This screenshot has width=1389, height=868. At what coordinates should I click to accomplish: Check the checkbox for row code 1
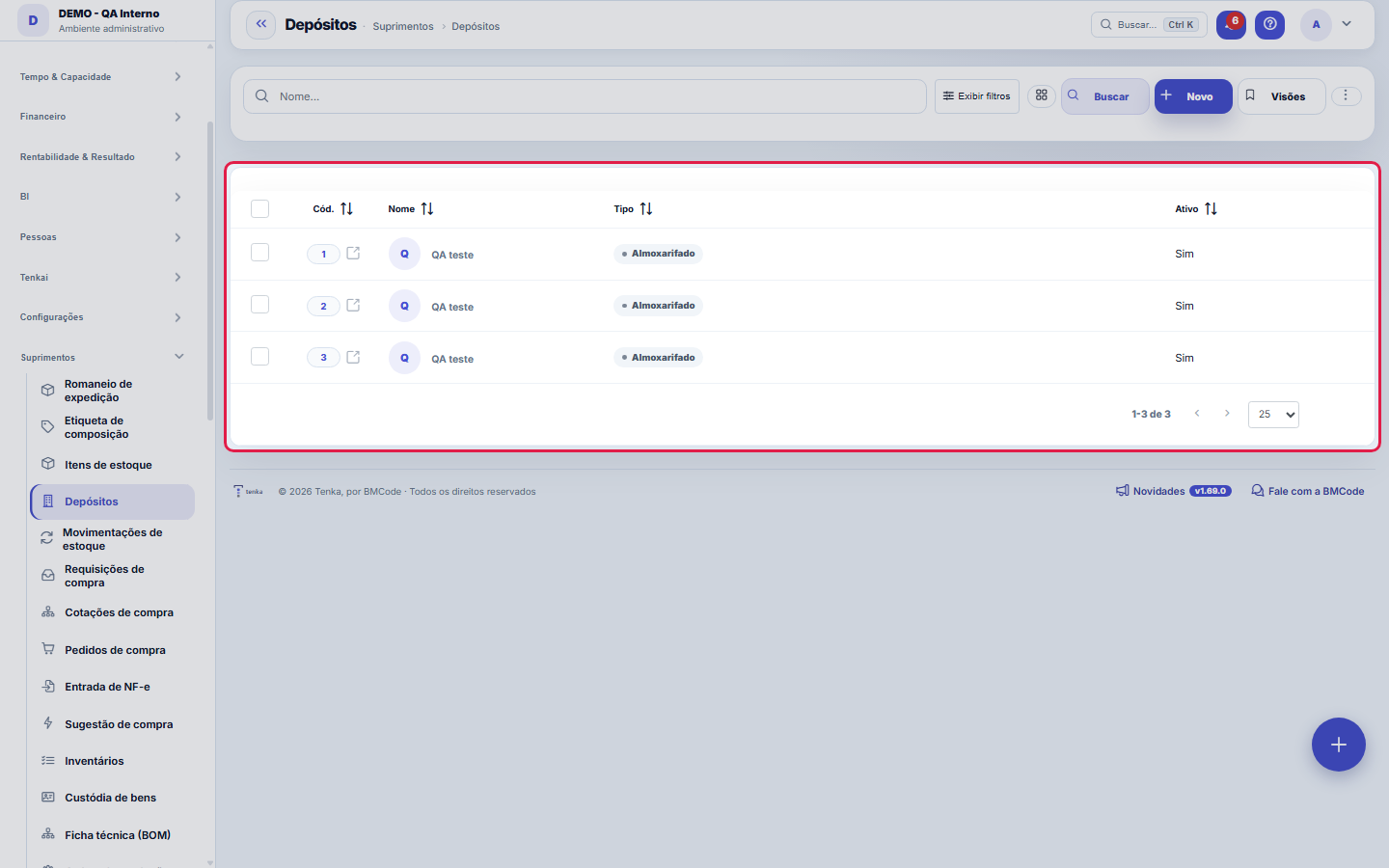pyautogui.click(x=259, y=253)
